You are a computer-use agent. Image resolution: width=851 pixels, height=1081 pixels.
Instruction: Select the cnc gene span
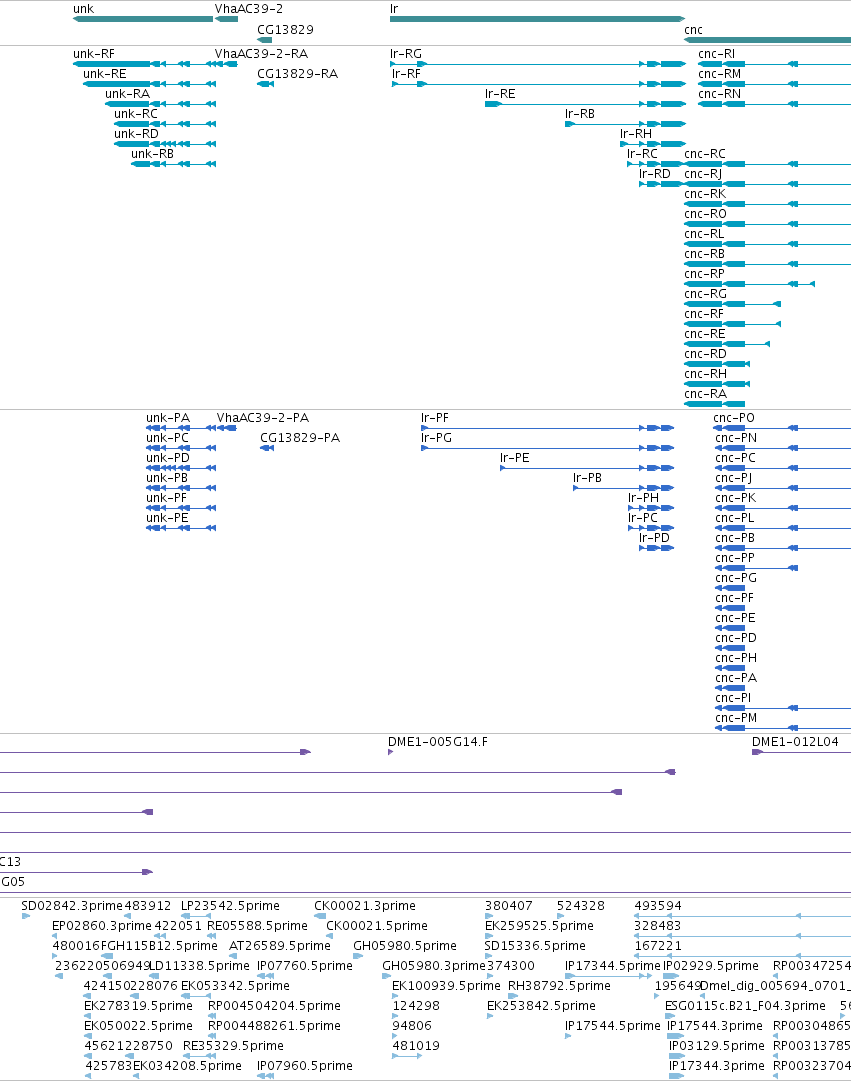[x=768, y=40]
